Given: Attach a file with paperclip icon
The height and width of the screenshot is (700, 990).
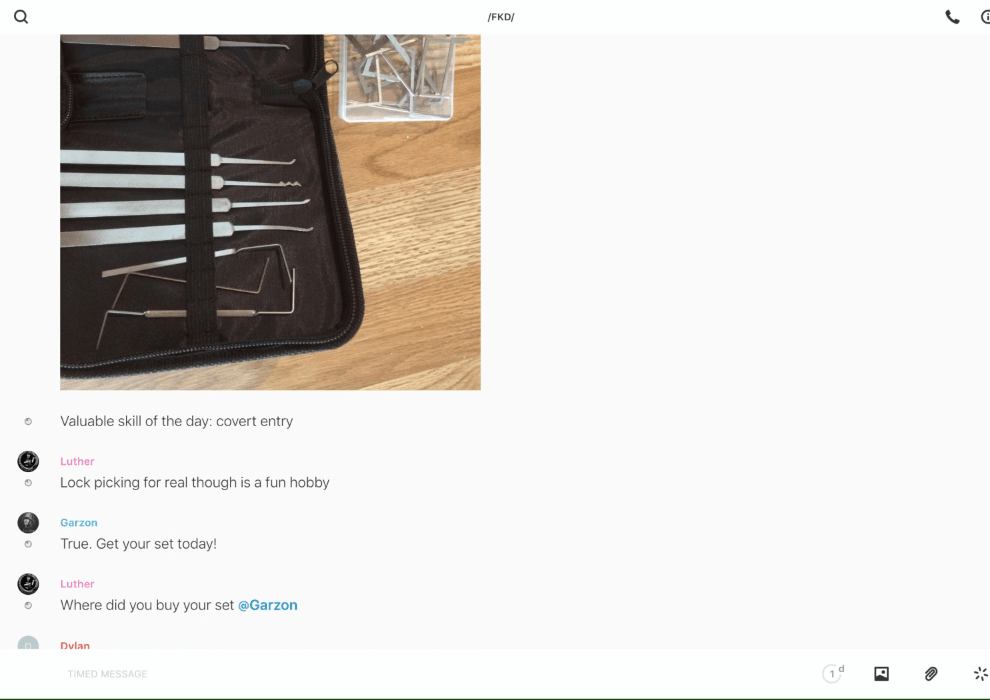Looking at the screenshot, I should (x=931, y=673).
